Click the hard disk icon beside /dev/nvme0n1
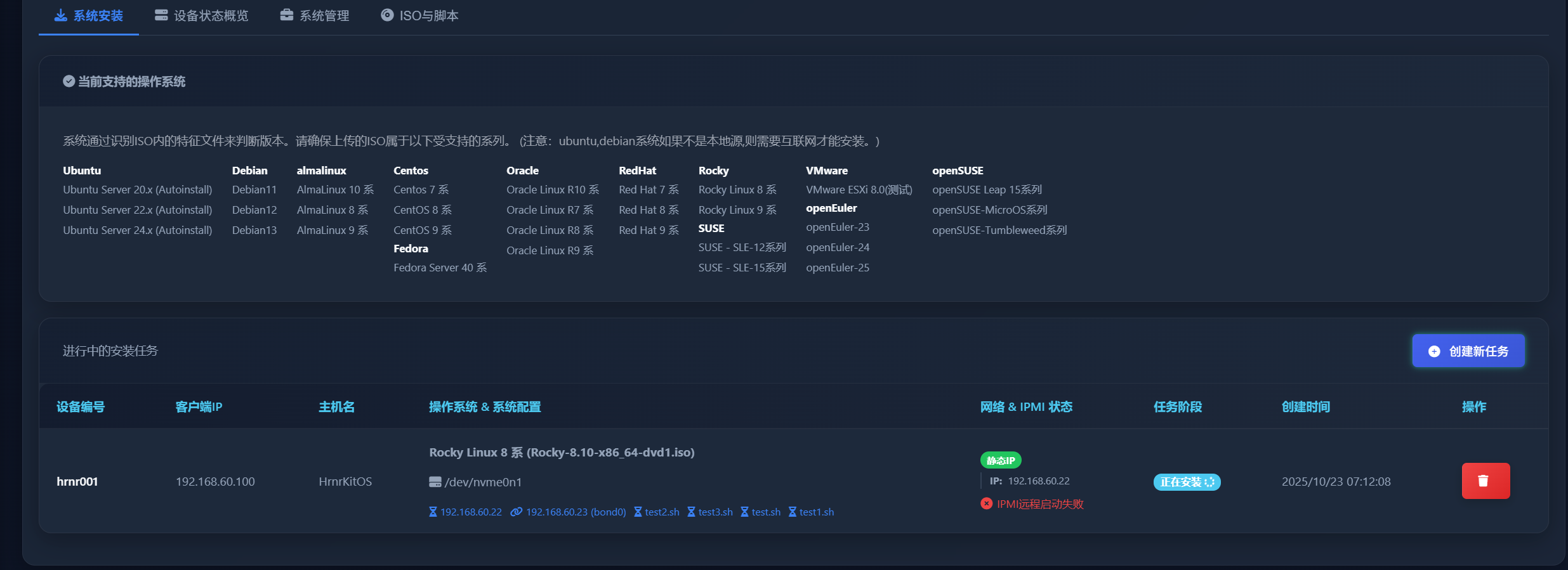This screenshot has height=570, width=1568. click(x=435, y=483)
